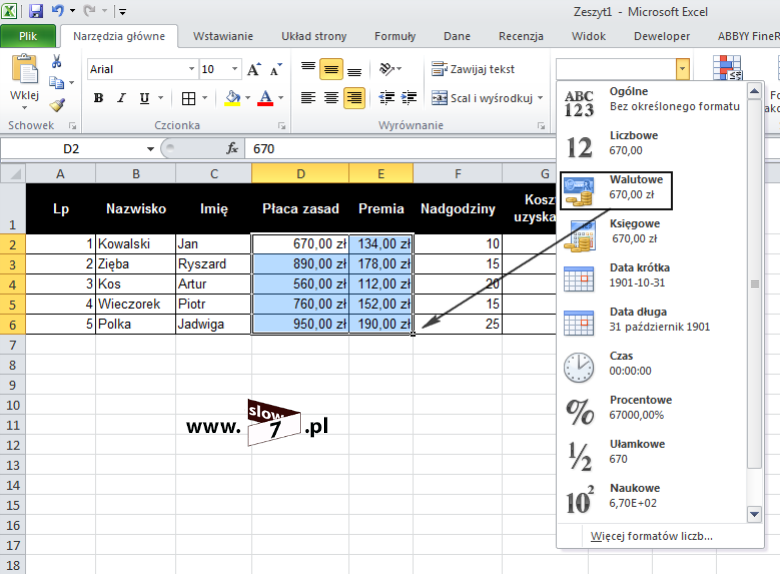Click column F header
Screen dimensions: 780x574
458,174
